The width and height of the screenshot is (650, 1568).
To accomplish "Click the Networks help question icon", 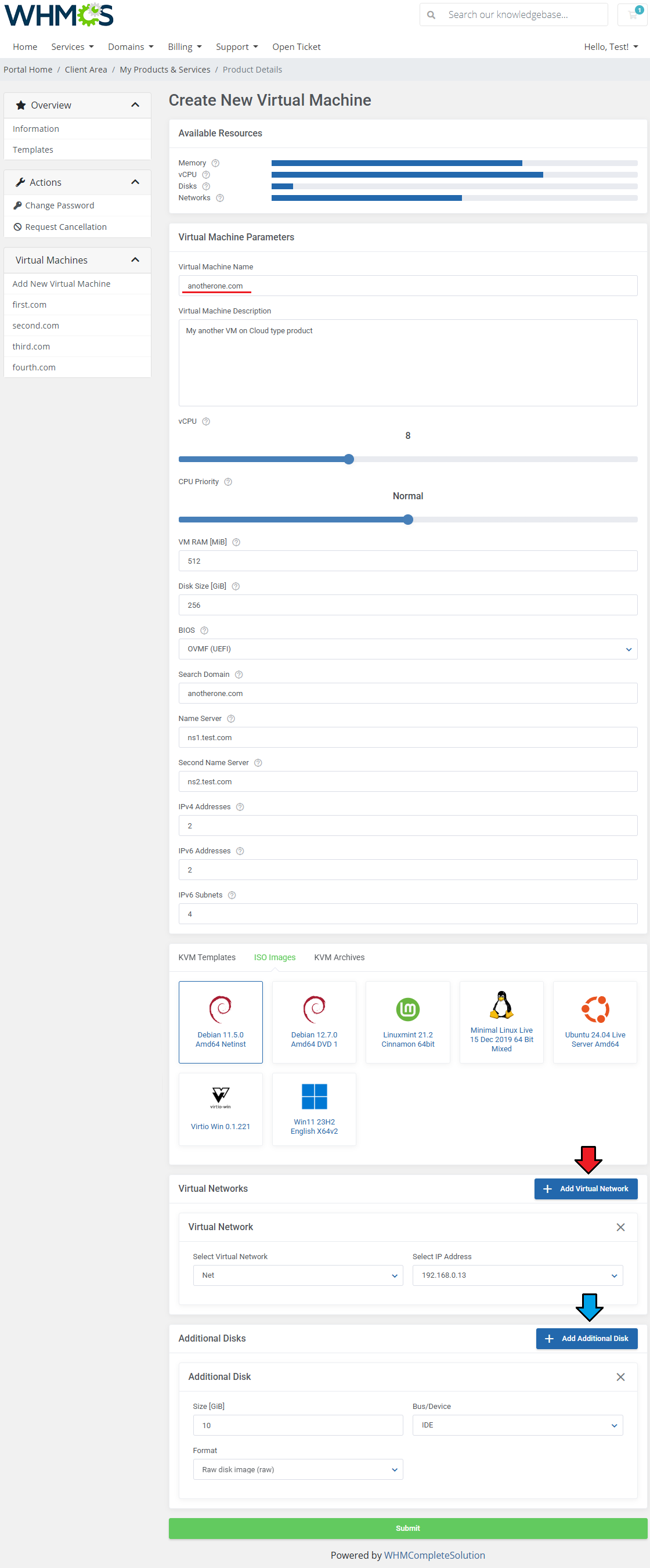I will [x=220, y=198].
